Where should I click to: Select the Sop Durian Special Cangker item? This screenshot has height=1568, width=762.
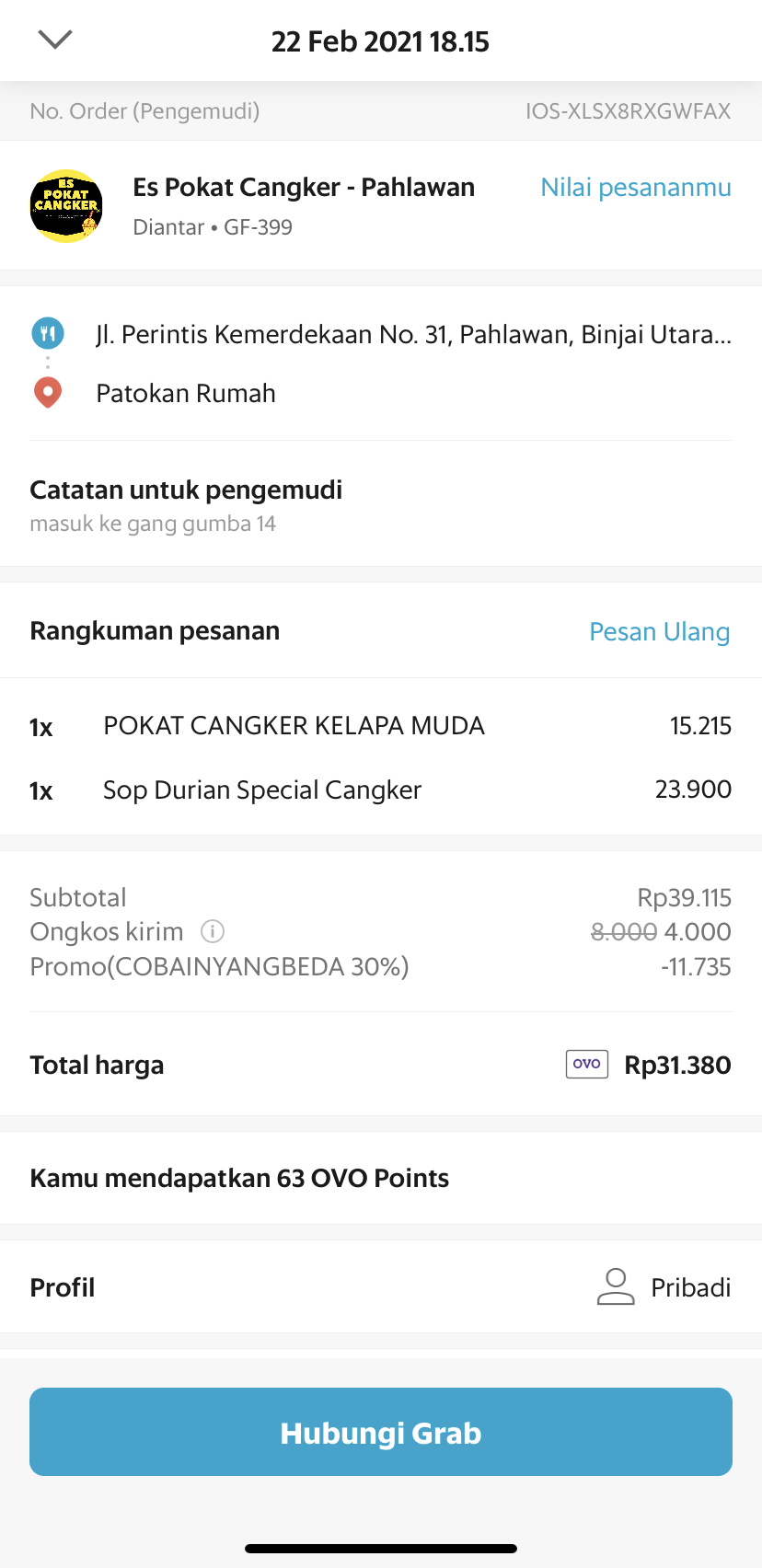[x=262, y=790]
